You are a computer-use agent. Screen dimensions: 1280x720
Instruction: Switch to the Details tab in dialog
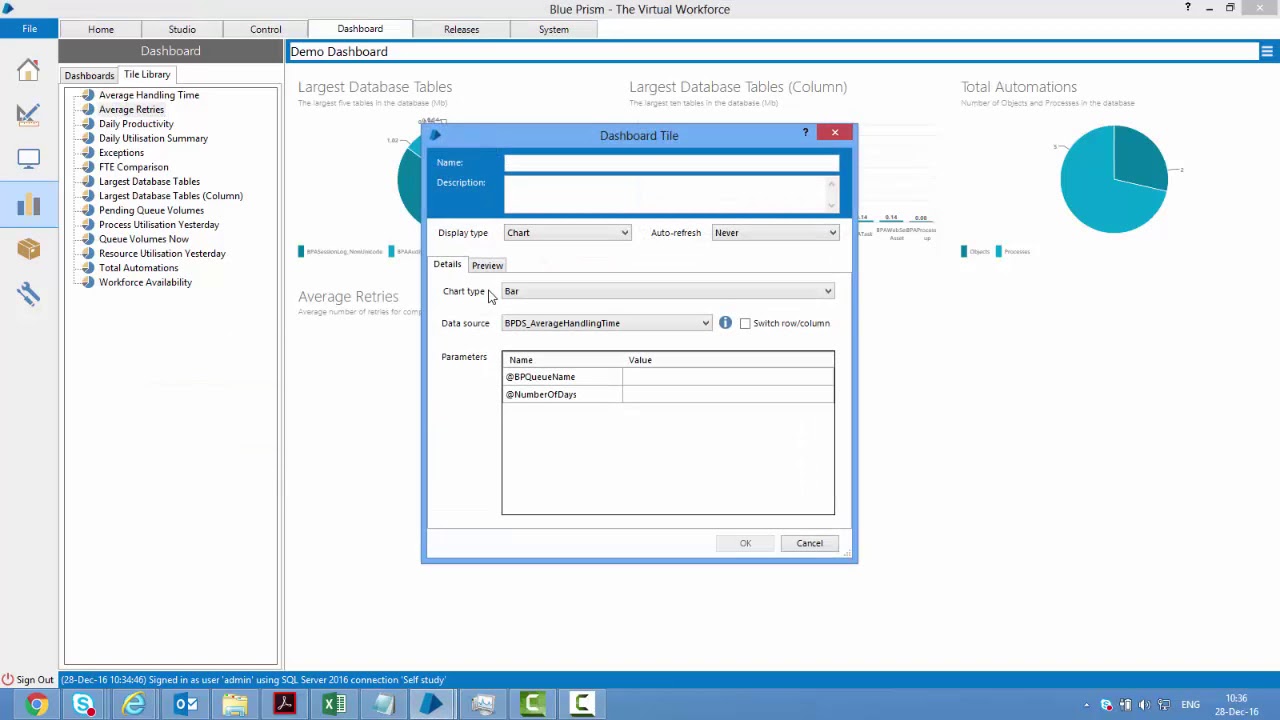[x=447, y=264]
